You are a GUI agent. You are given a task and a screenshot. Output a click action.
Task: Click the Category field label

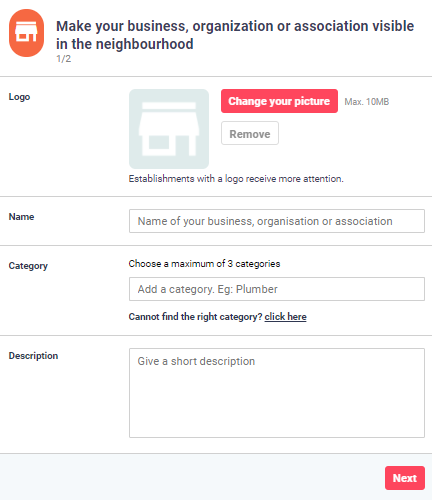coord(28,266)
